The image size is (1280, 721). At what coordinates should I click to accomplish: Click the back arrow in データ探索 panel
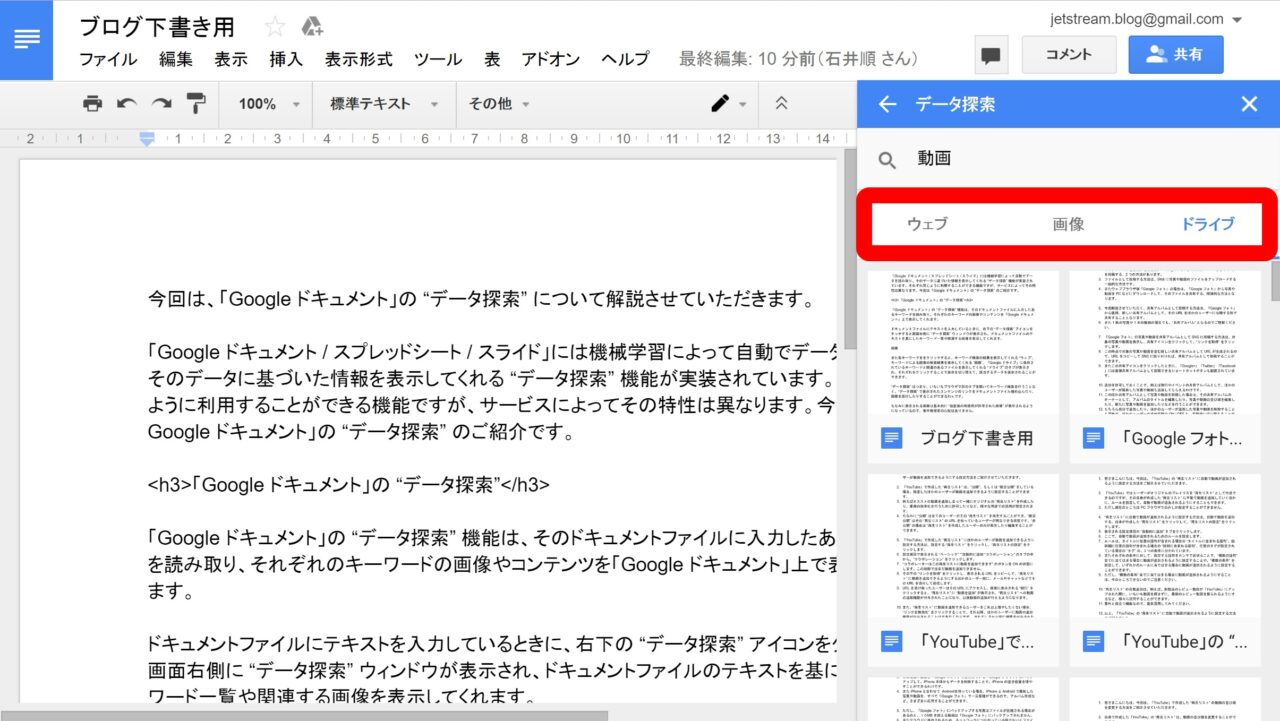[x=887, y=104]
